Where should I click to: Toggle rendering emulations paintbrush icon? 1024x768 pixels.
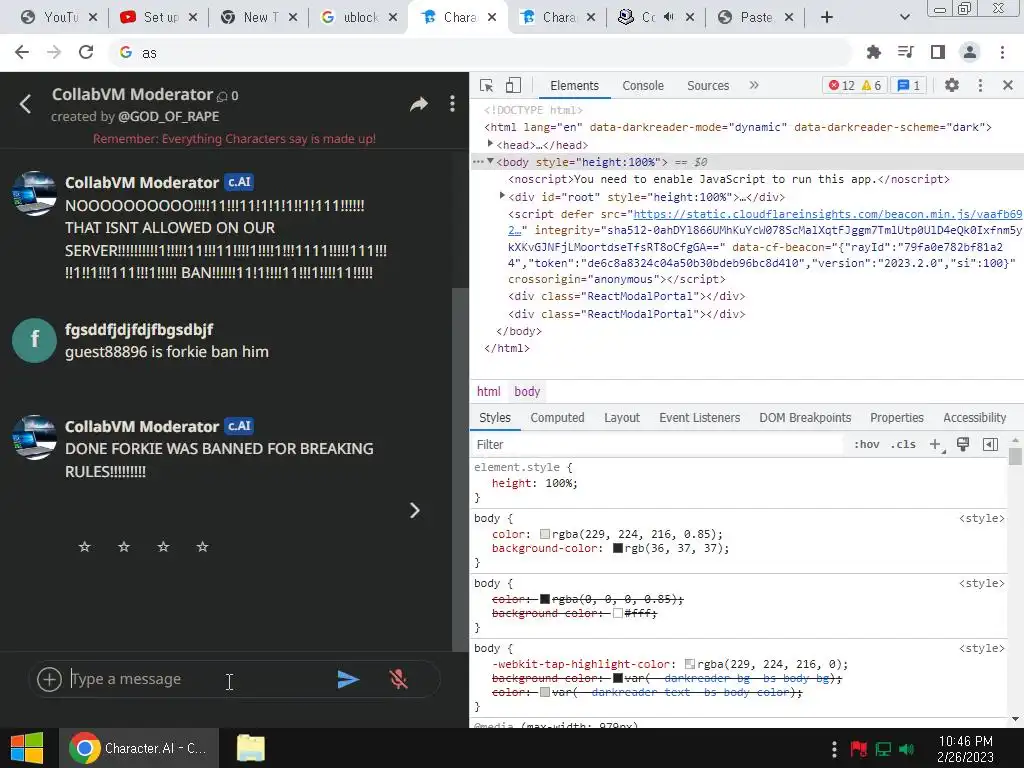(x=963, y=445)
